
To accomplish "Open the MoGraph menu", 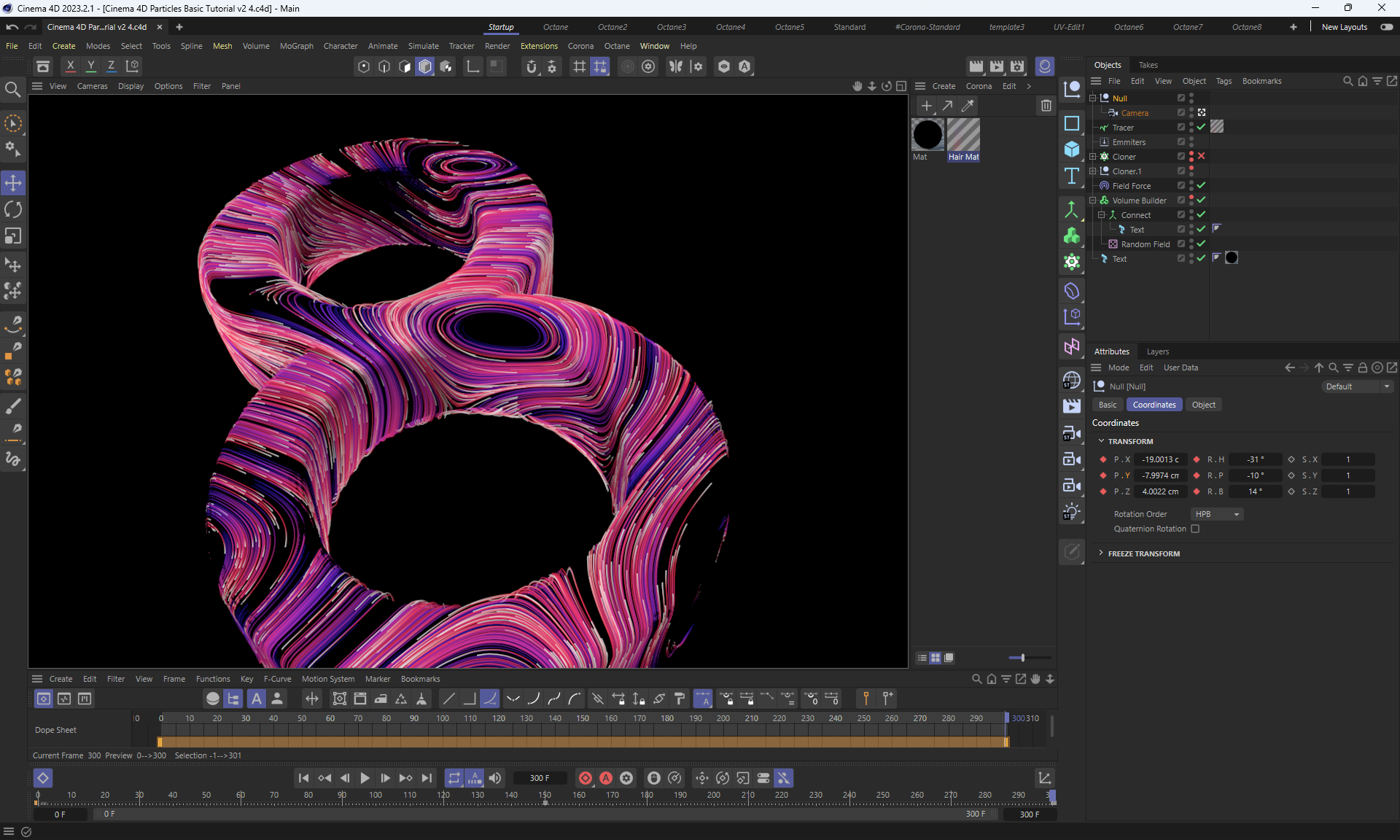I will click(296, 46).
